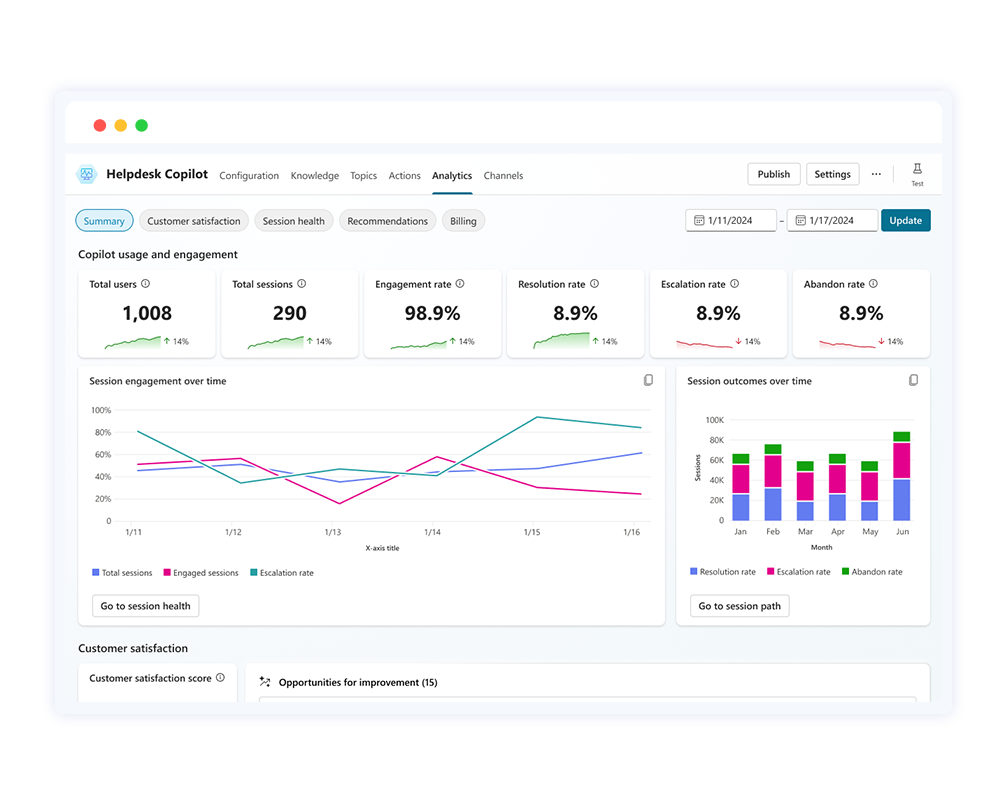Image resolution: width=1000 pixels, height=800 pixels.
Task: Click the Total users info icon
Action: pos(146,284)
